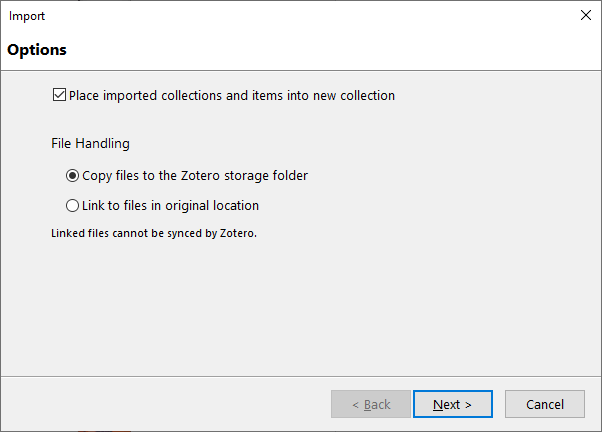602x432 pixels.
Task: Click the empty radio circle for Link to files
Action: tap(72, 206)
